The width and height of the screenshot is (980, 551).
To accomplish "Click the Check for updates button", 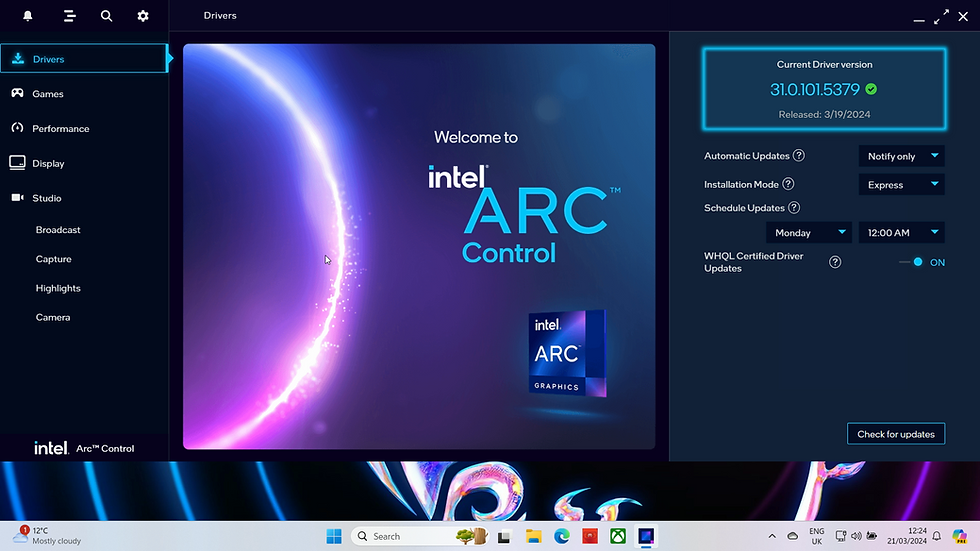I will [896, 434].
